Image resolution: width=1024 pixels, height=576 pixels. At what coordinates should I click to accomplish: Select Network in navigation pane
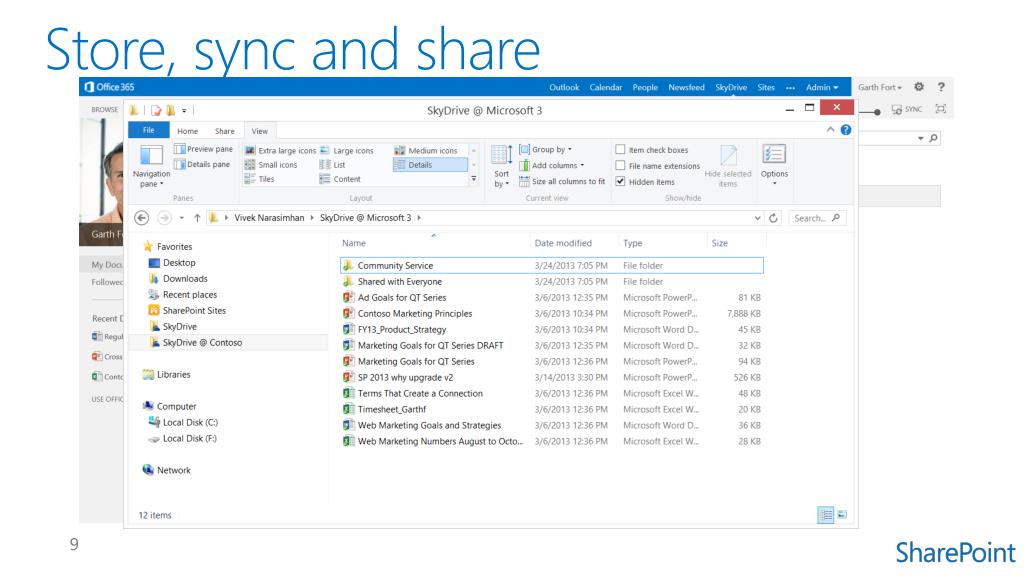[167, 470]
